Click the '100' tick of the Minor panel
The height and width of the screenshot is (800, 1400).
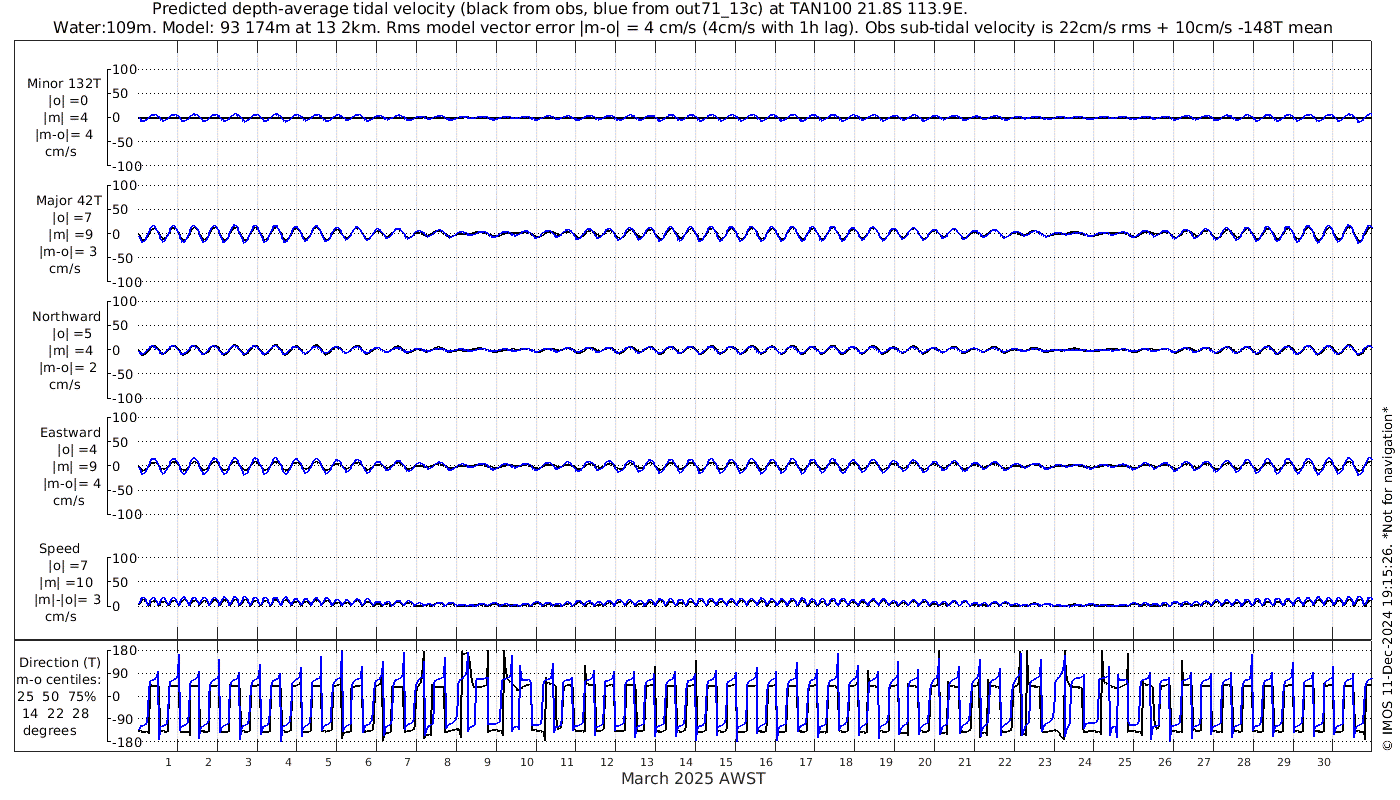(124, 69)
